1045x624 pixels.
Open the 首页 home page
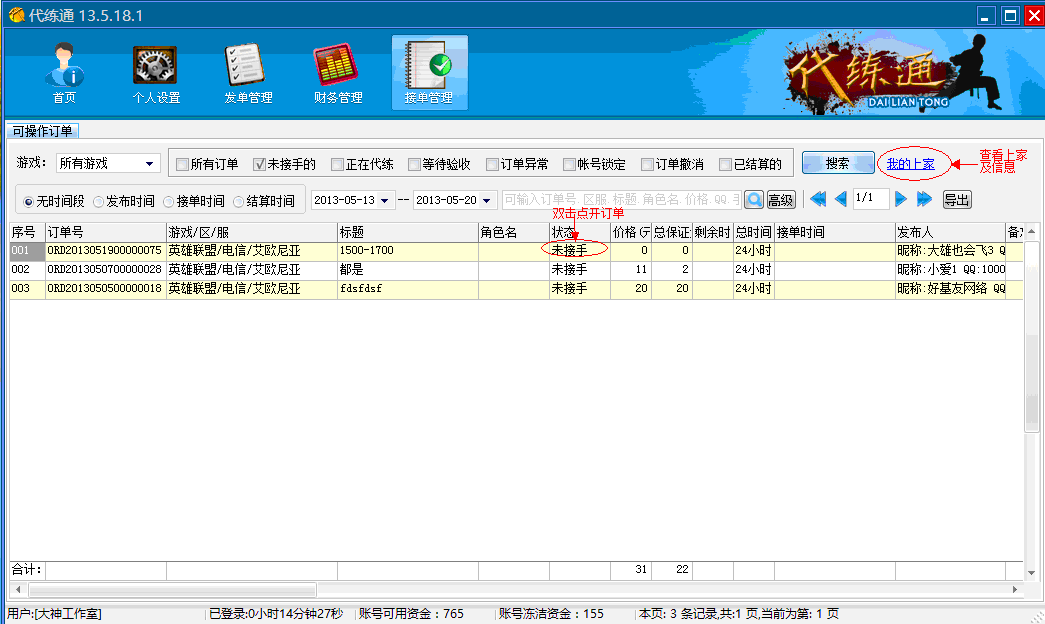[64, 72]
